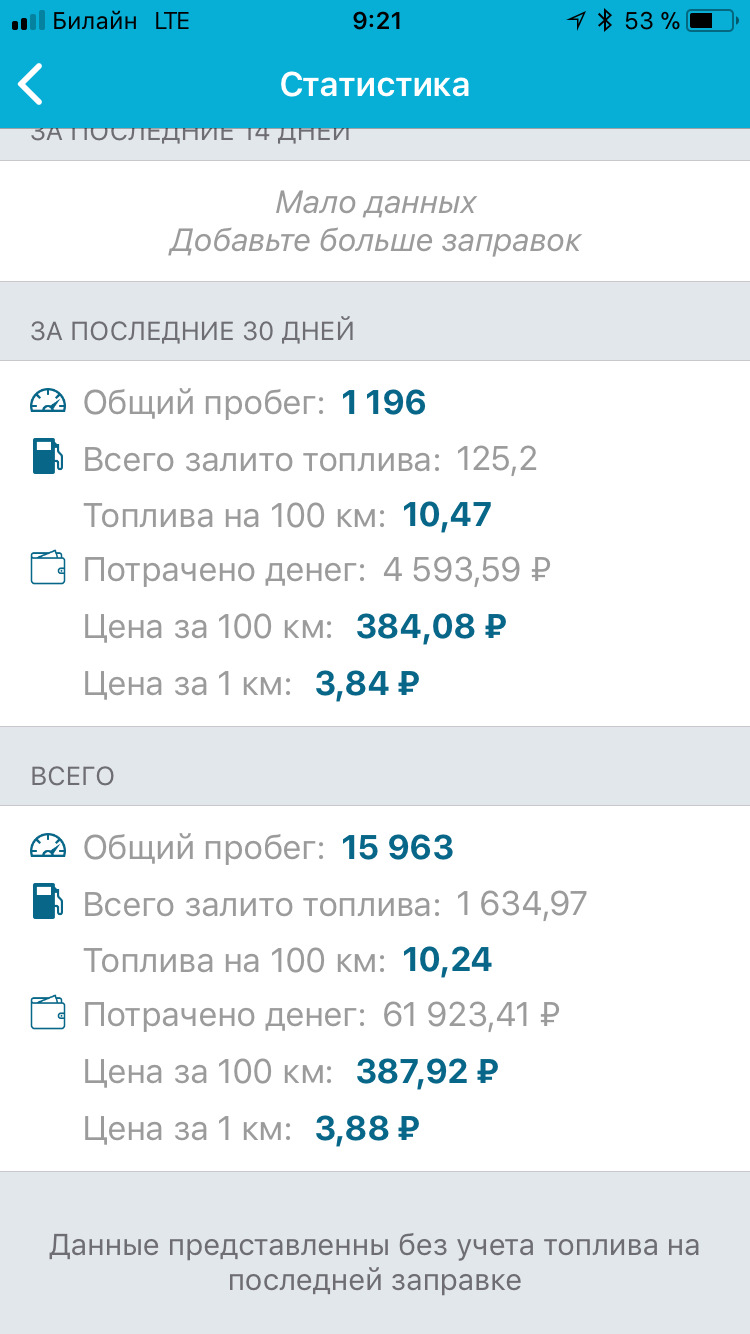Screen dimensions: 750x1334
Task: Select the 30-day mileage value 1 196
Action: tap(384, 403)
